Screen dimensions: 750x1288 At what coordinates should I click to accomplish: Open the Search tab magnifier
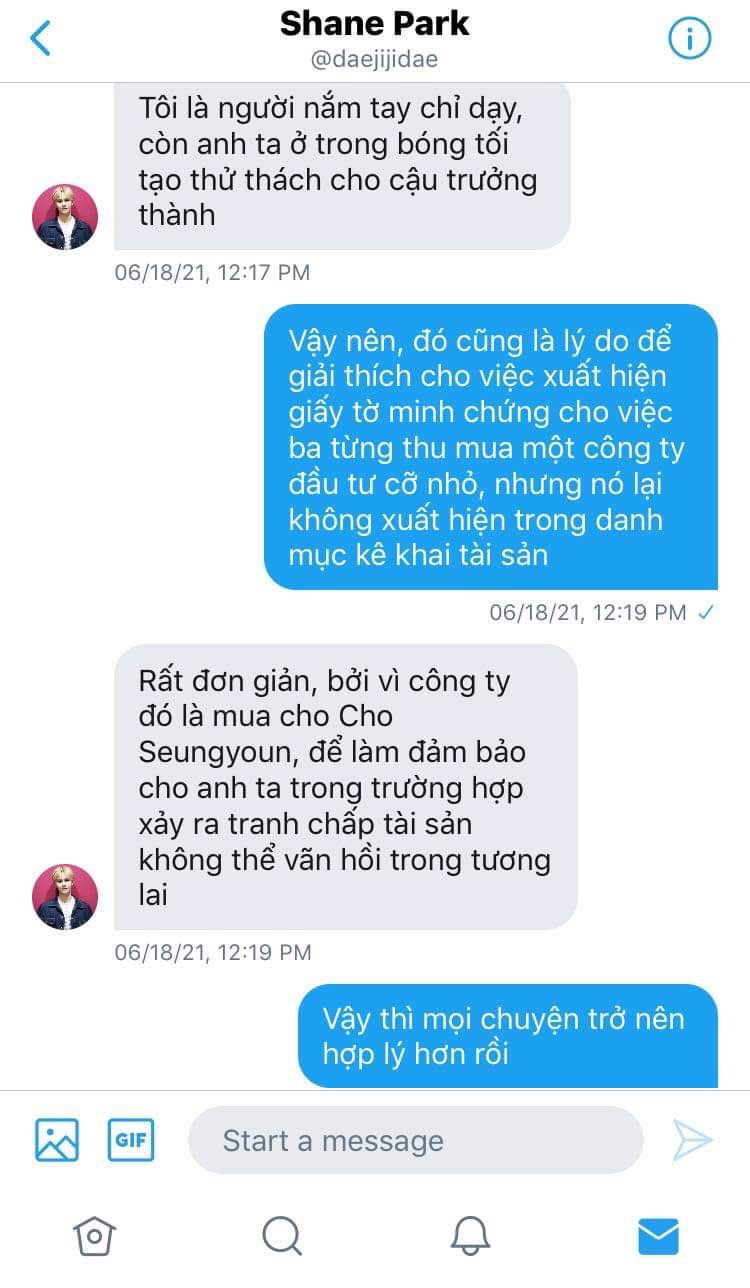pyautogui.click(x=282, y=1236)
